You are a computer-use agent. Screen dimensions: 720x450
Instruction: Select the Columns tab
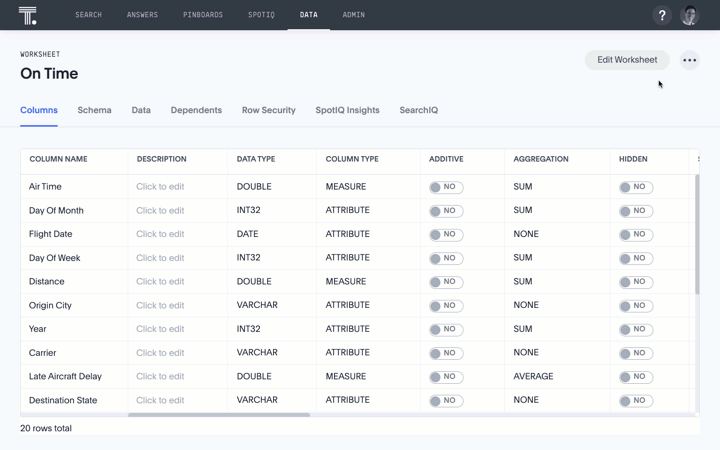[x=39, y=110]
